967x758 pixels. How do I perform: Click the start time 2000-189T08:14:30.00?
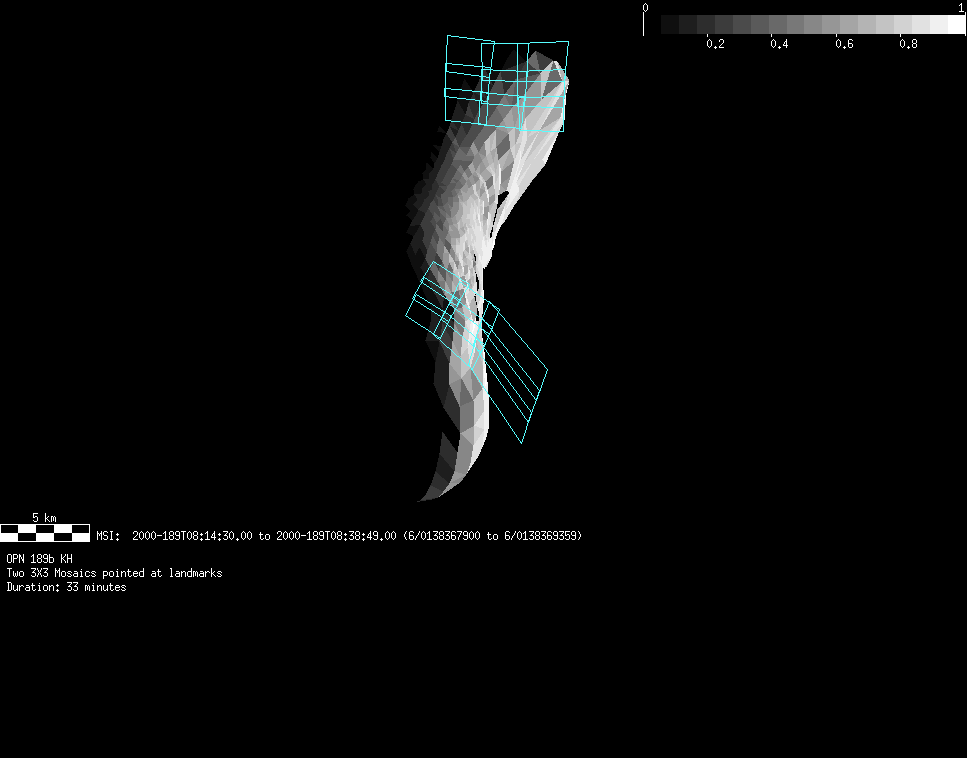(x=192, y=536)
